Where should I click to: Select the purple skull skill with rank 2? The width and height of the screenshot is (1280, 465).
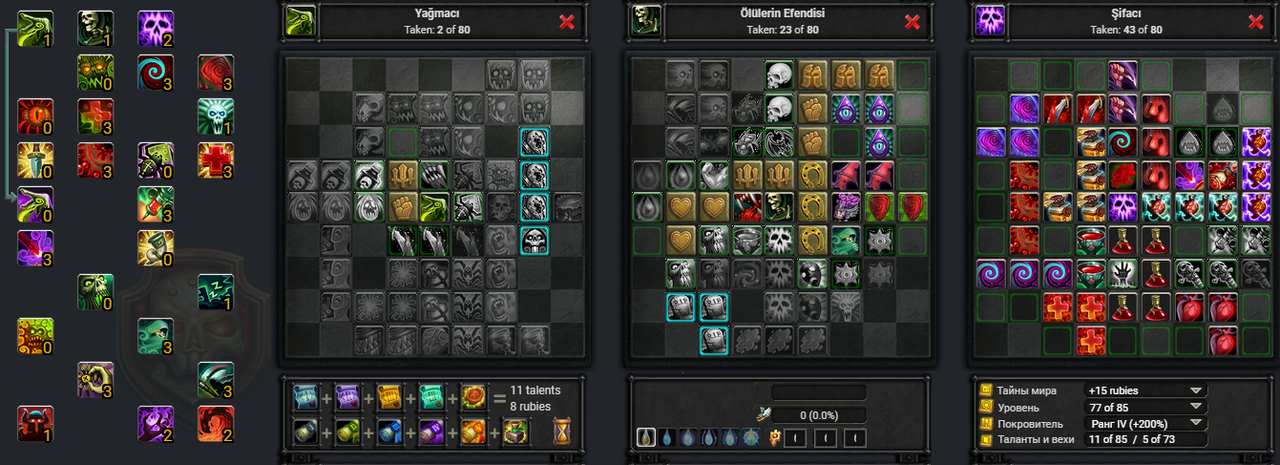click(156, 29)
